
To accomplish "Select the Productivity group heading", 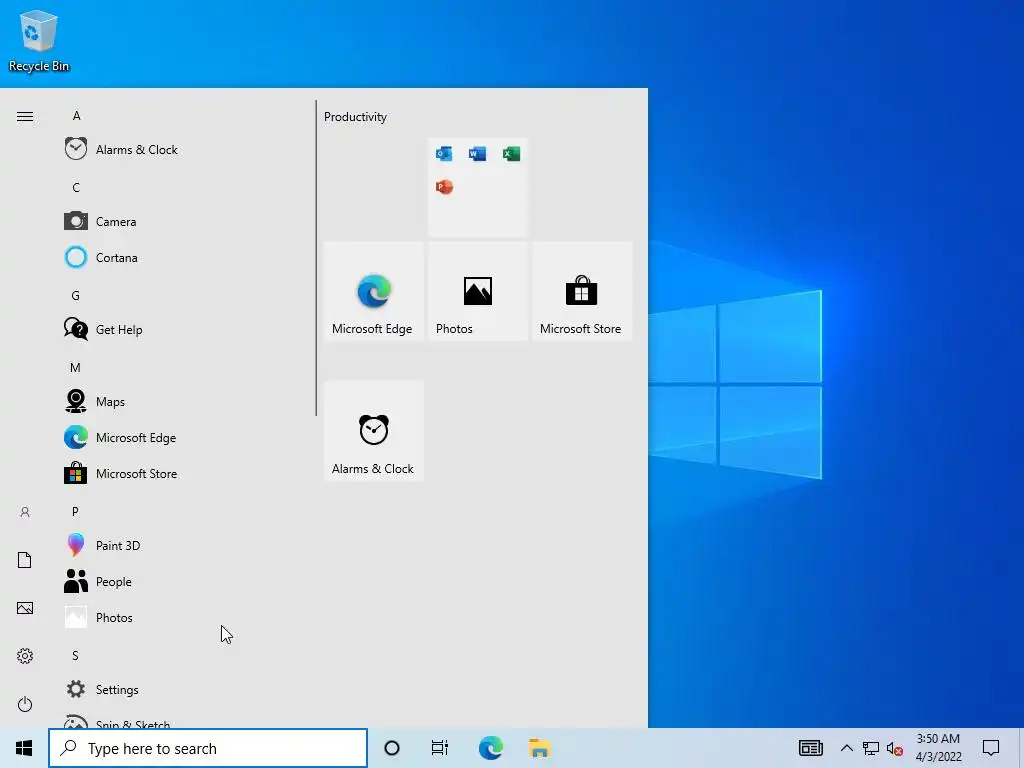I will 355,117.
